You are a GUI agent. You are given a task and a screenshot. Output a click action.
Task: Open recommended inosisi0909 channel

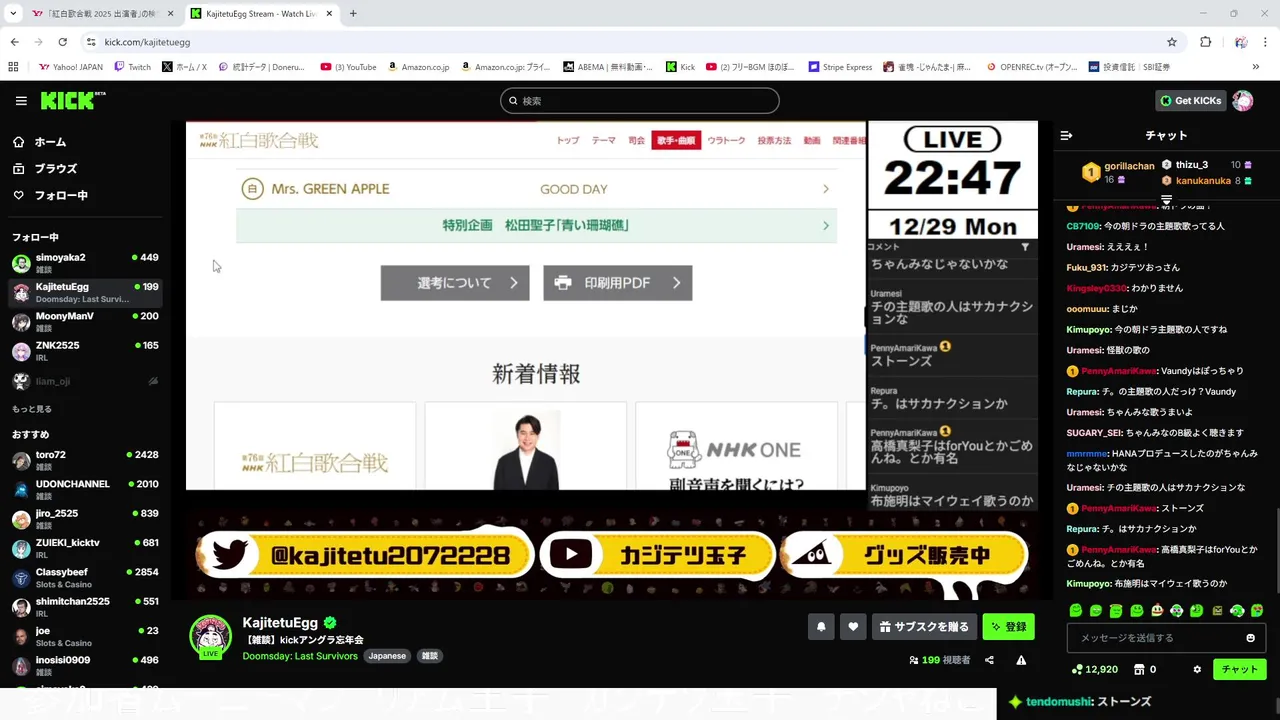[85, 665]
